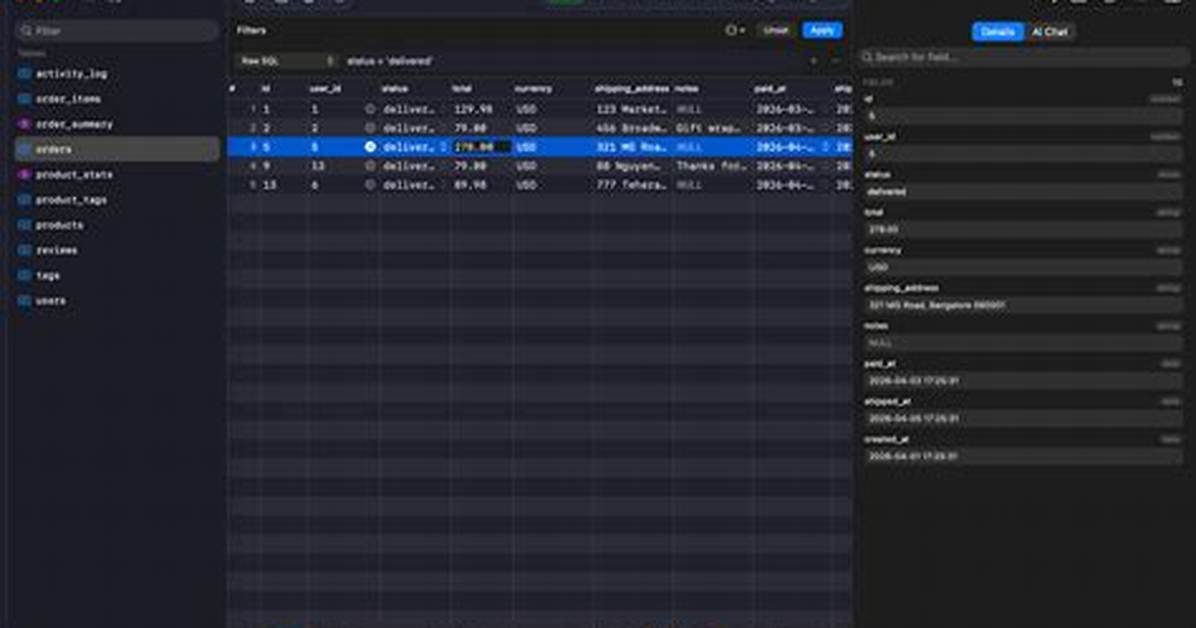Click the currency column header
1196x628 pixels.
(532, 89)
